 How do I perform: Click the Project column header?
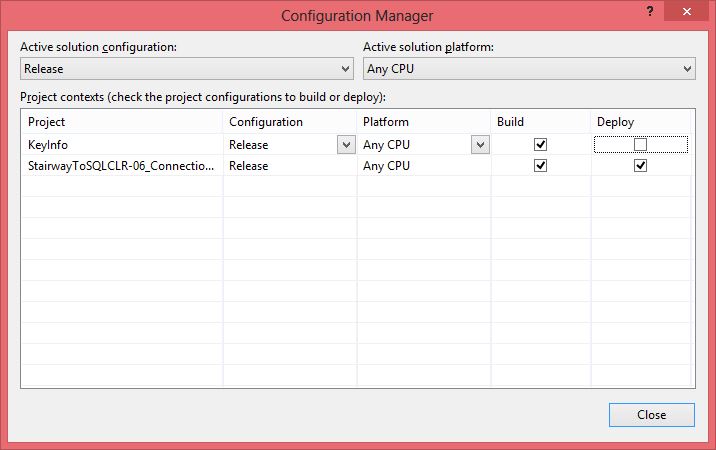click(120, 122)
